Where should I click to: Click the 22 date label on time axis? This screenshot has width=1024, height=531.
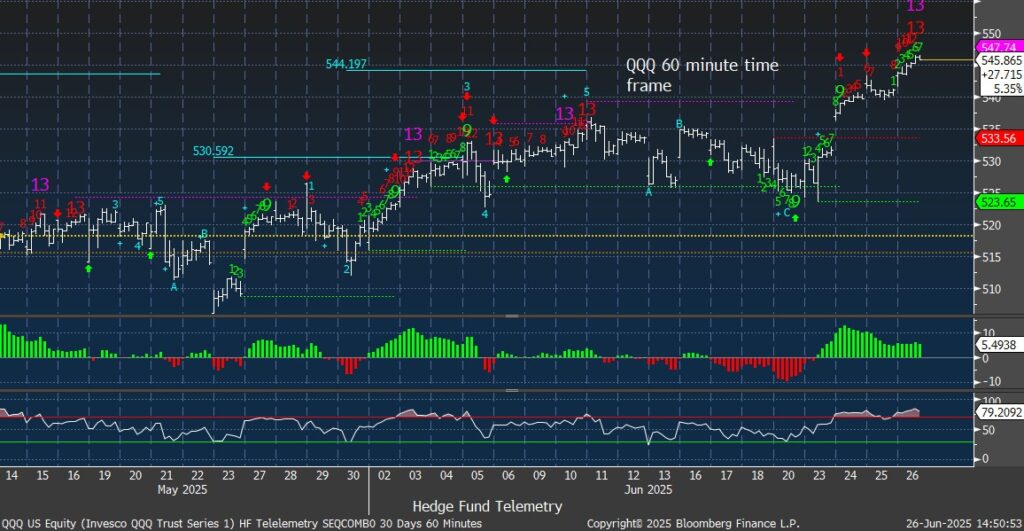[197, 475]
